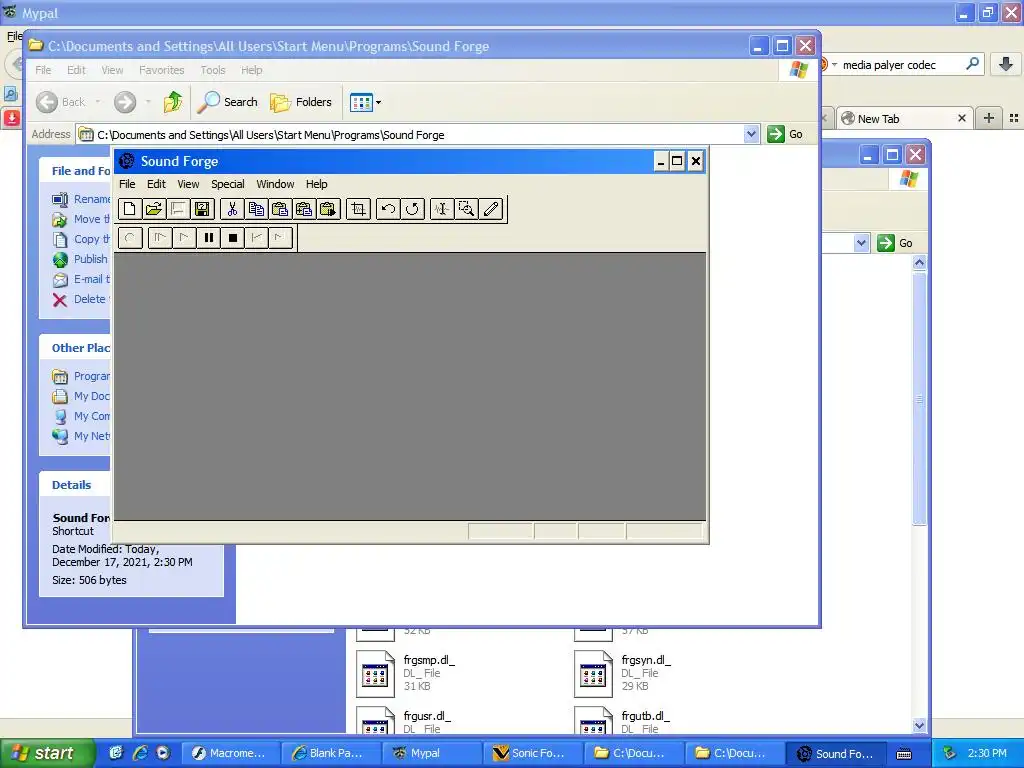Click the Record button in transport bar

[130, 238]
